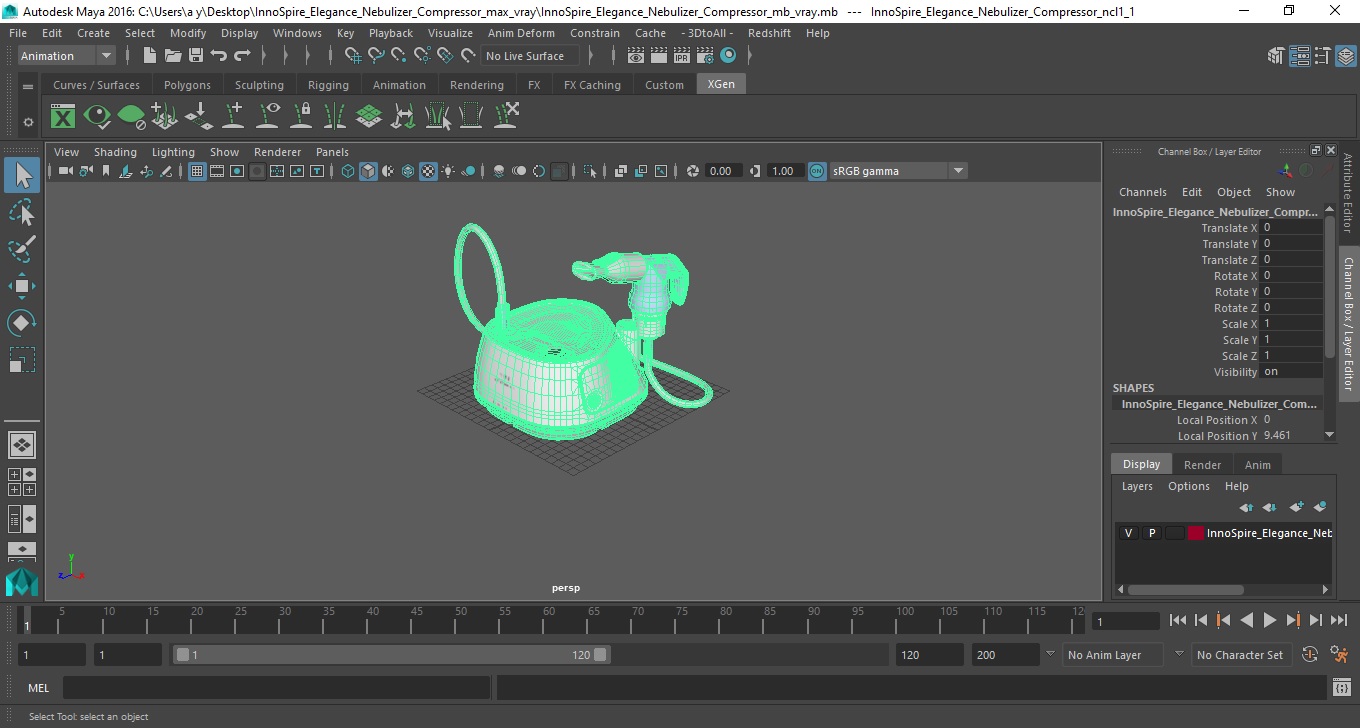
Task: Click the MEL command line input
Action: click(x=276, y=688)
